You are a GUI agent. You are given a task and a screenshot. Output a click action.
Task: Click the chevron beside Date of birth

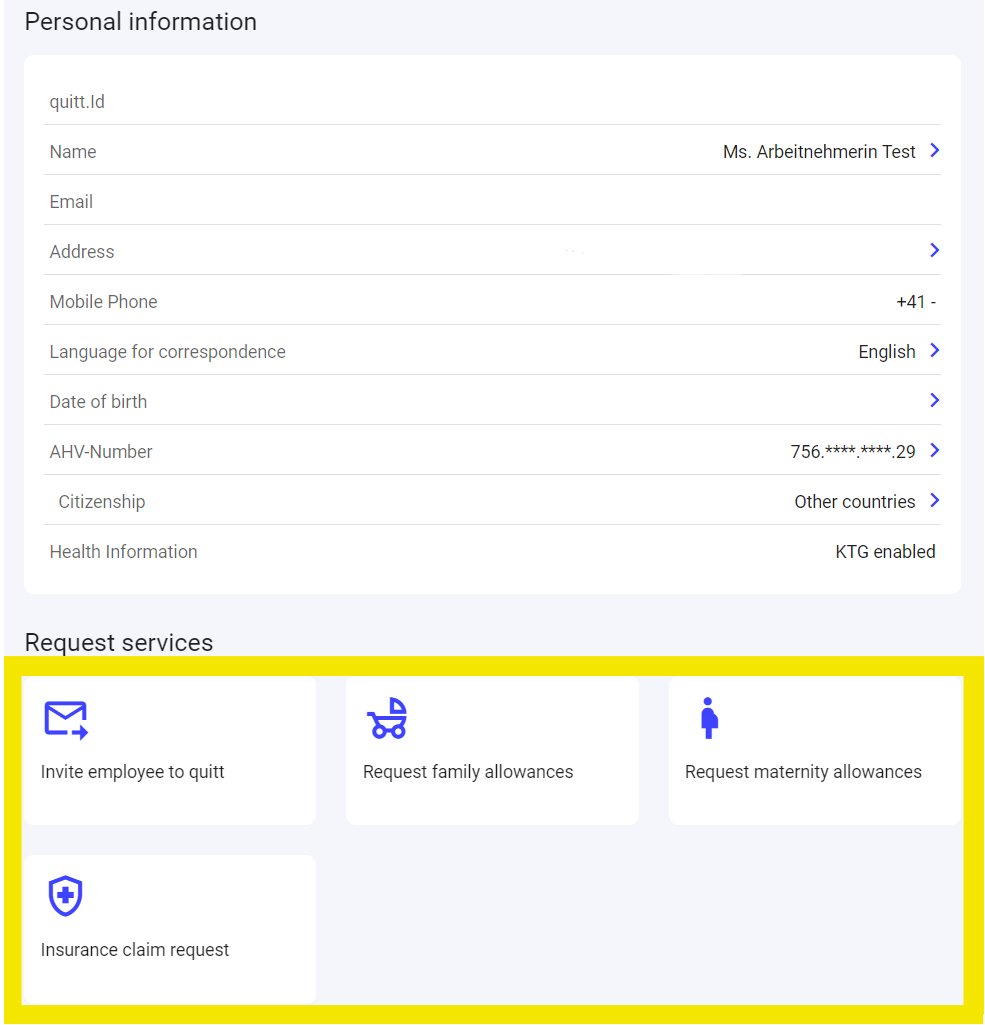pos(935,401)
